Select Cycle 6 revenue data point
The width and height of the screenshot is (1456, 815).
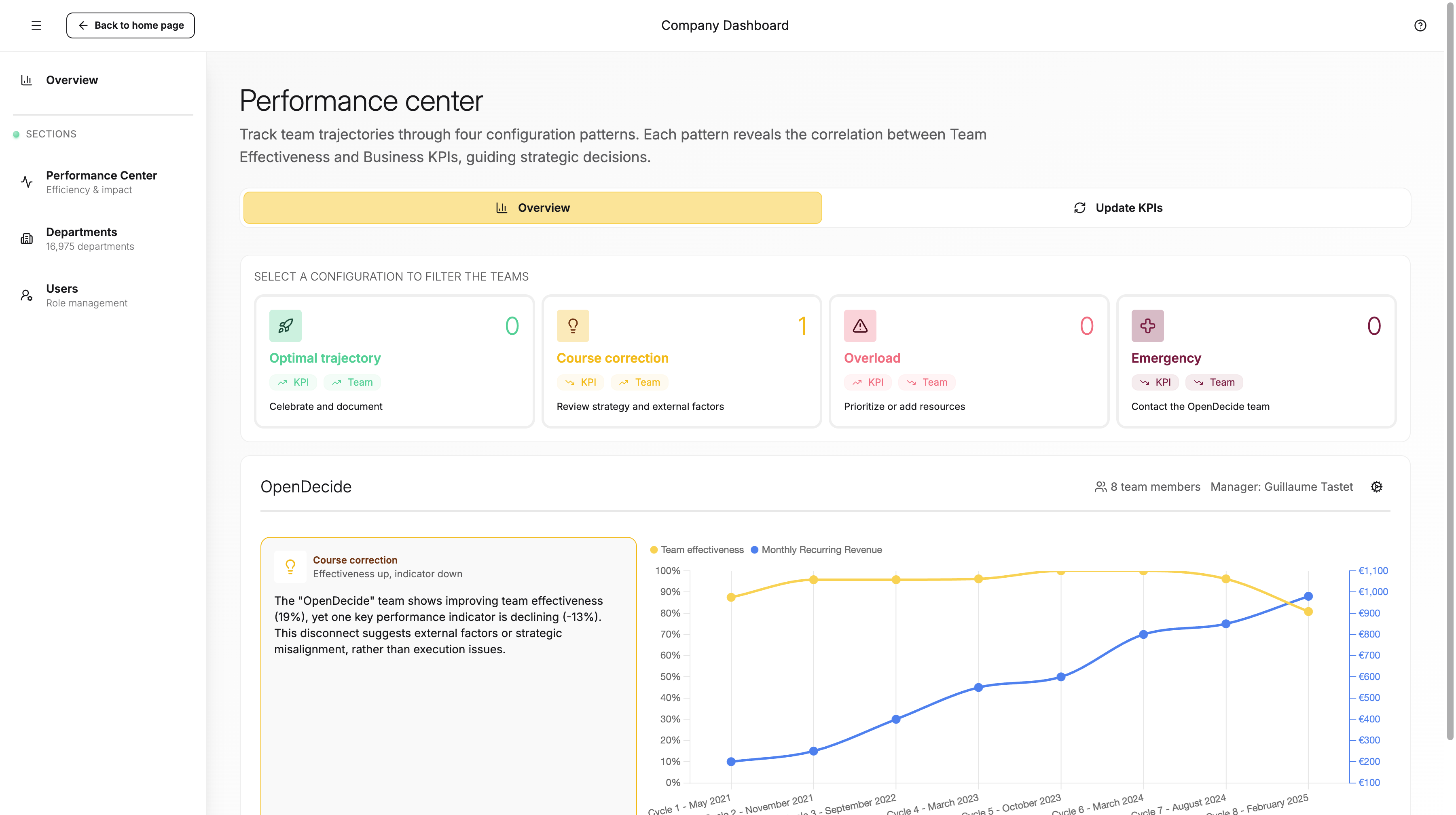click(x=1143, y=634)
